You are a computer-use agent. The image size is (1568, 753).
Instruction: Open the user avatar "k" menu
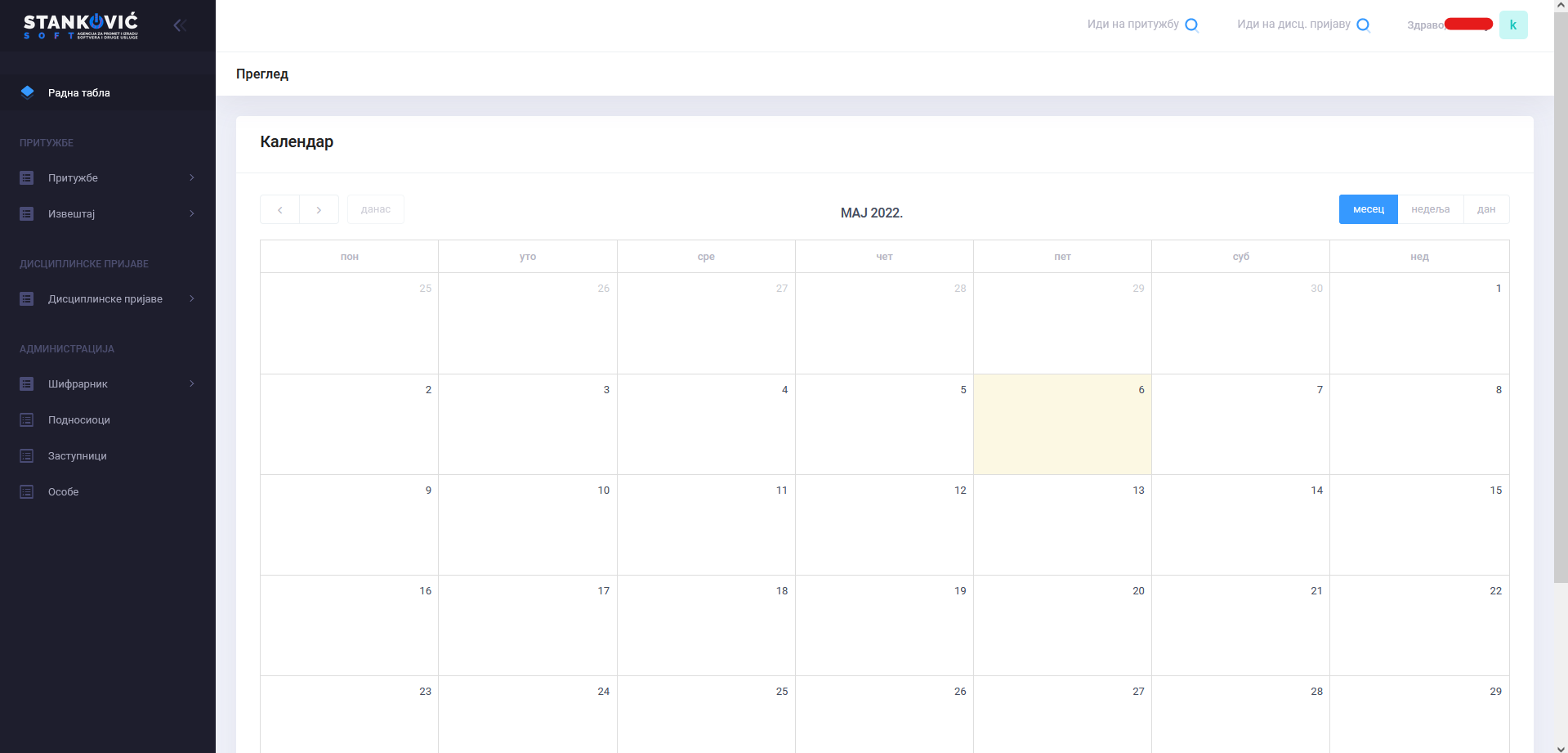point(1512,25)
